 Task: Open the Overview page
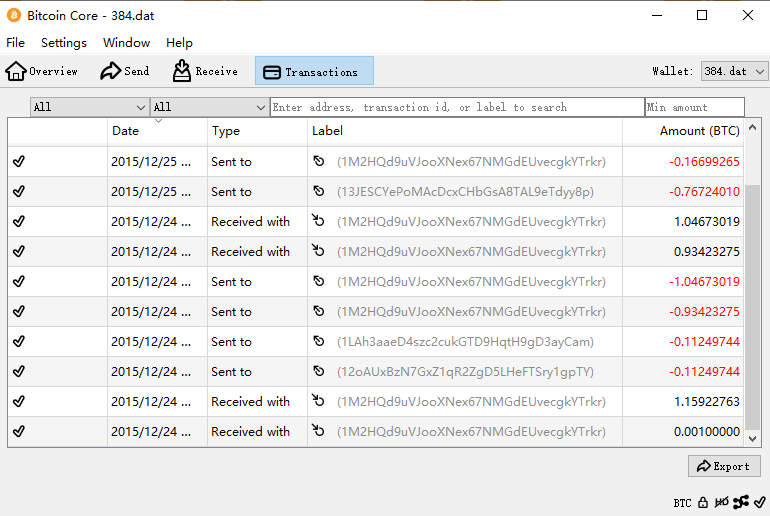tap(42, 71)
